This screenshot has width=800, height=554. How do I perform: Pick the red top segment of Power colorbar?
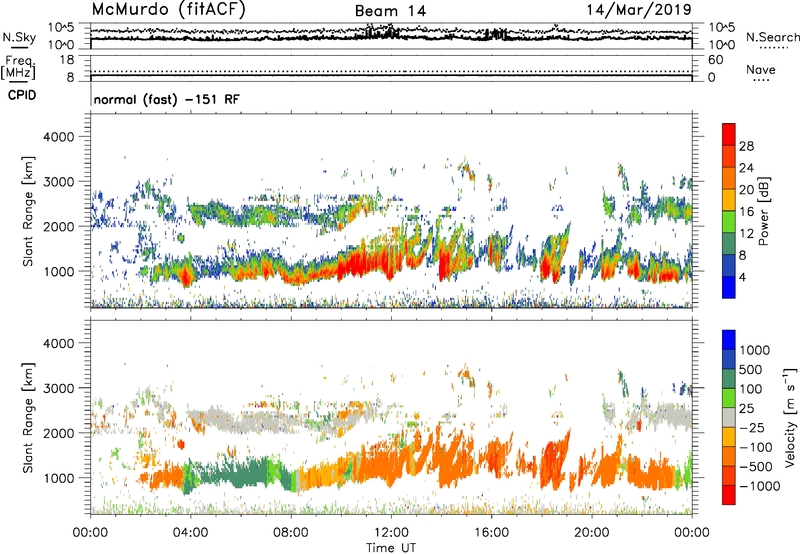pos(729,135)
